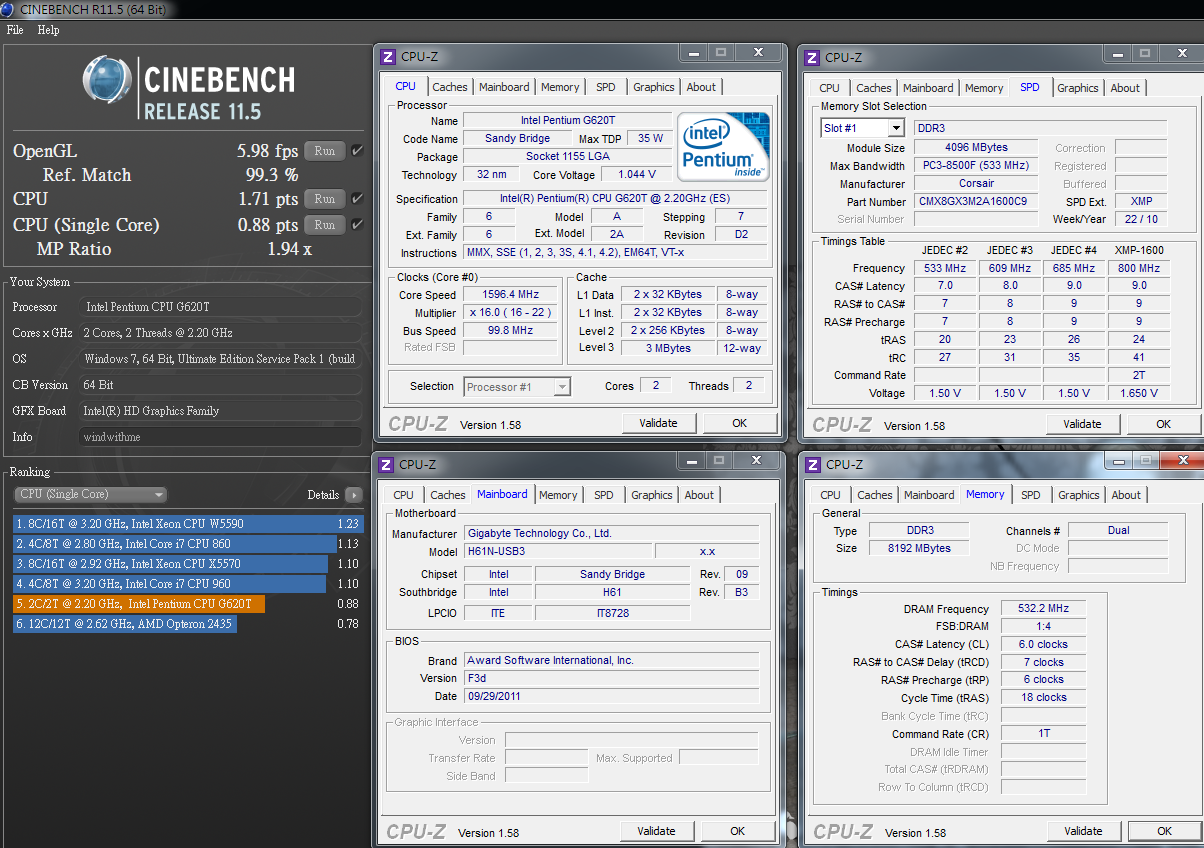
Task: Click Validate in the Memory window
Action: 1083,831
